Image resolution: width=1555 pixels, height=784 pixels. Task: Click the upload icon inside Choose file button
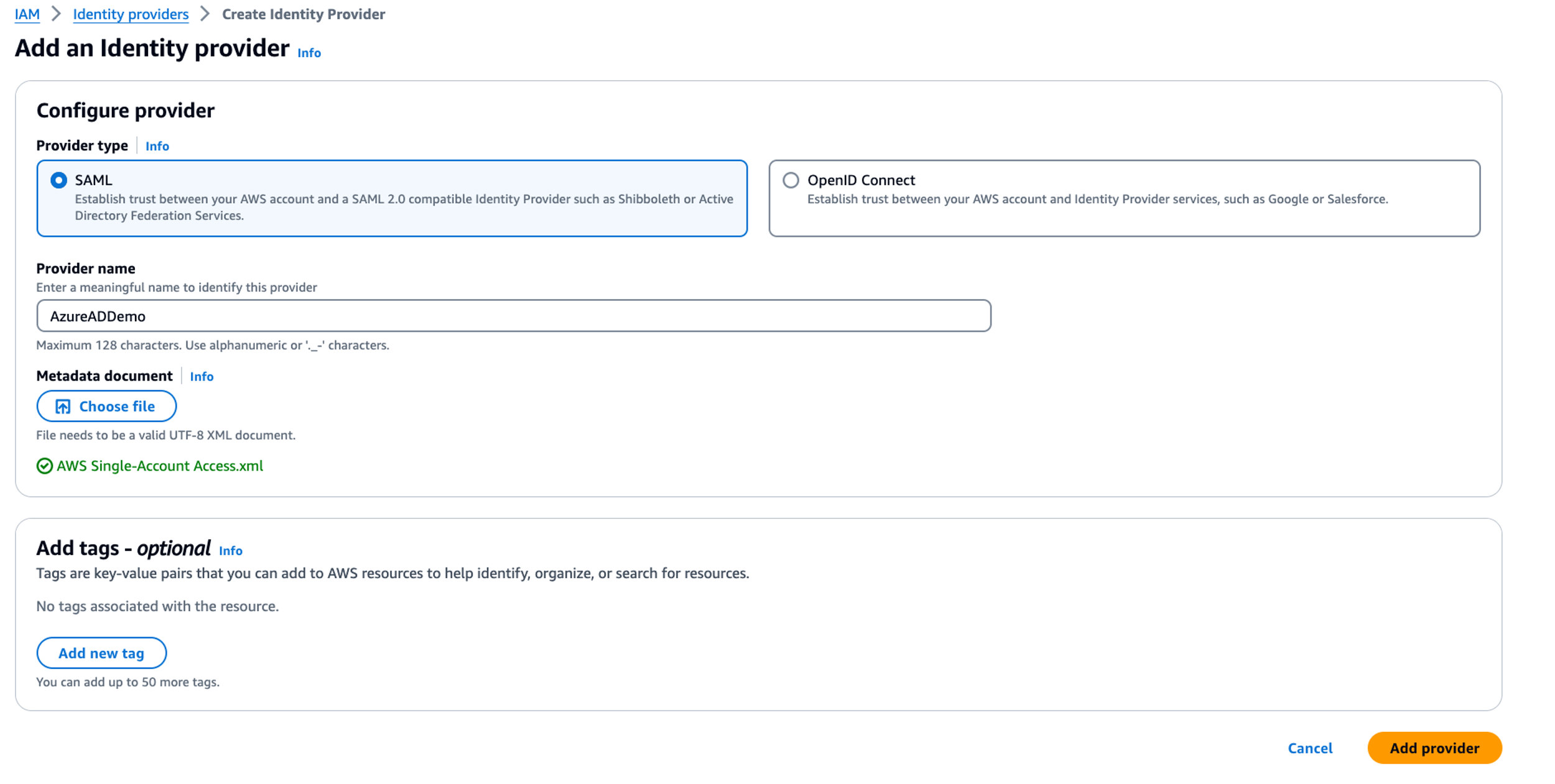63,406
